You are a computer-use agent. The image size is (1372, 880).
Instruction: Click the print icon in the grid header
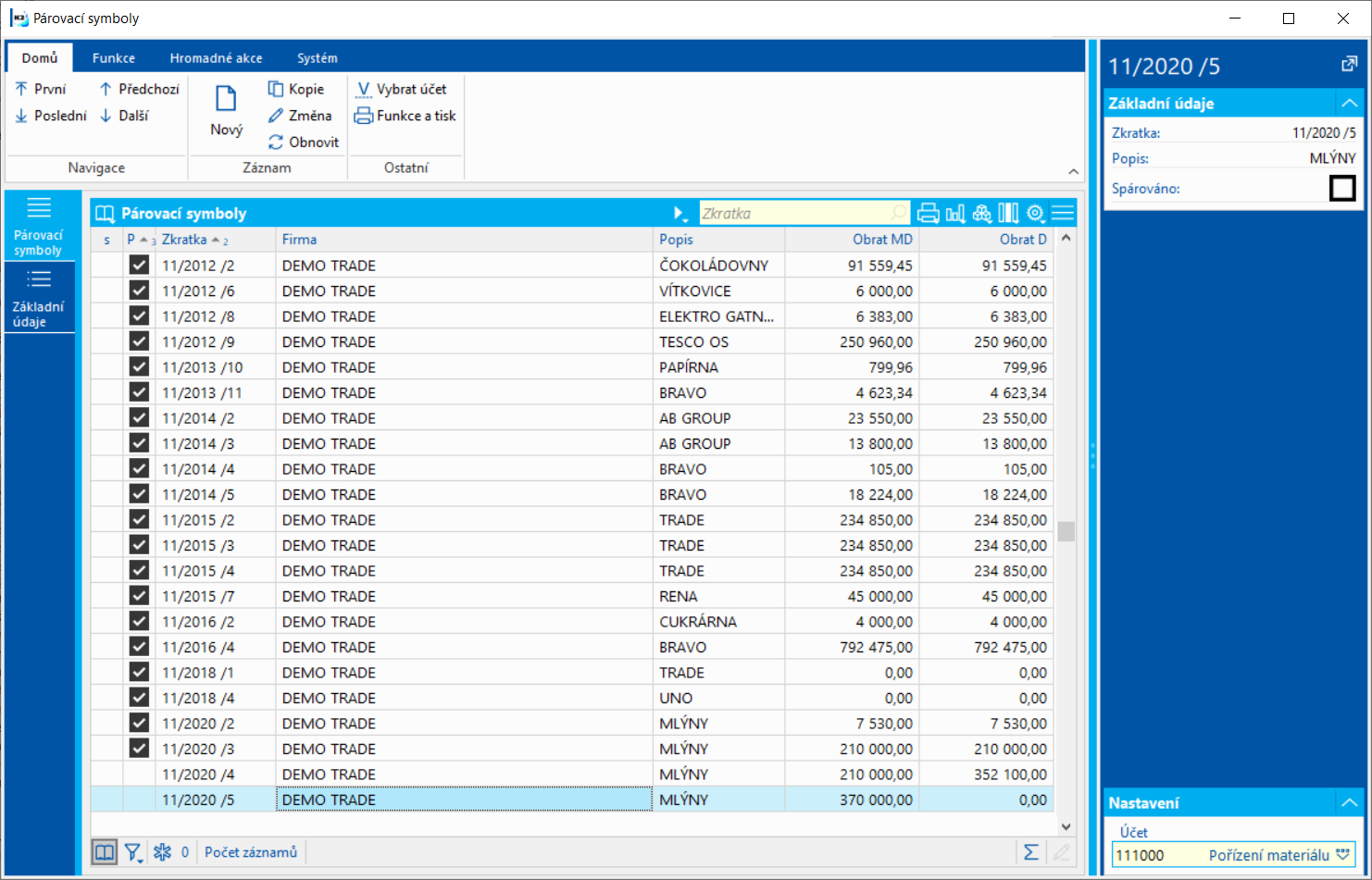[x=928, y=214]
